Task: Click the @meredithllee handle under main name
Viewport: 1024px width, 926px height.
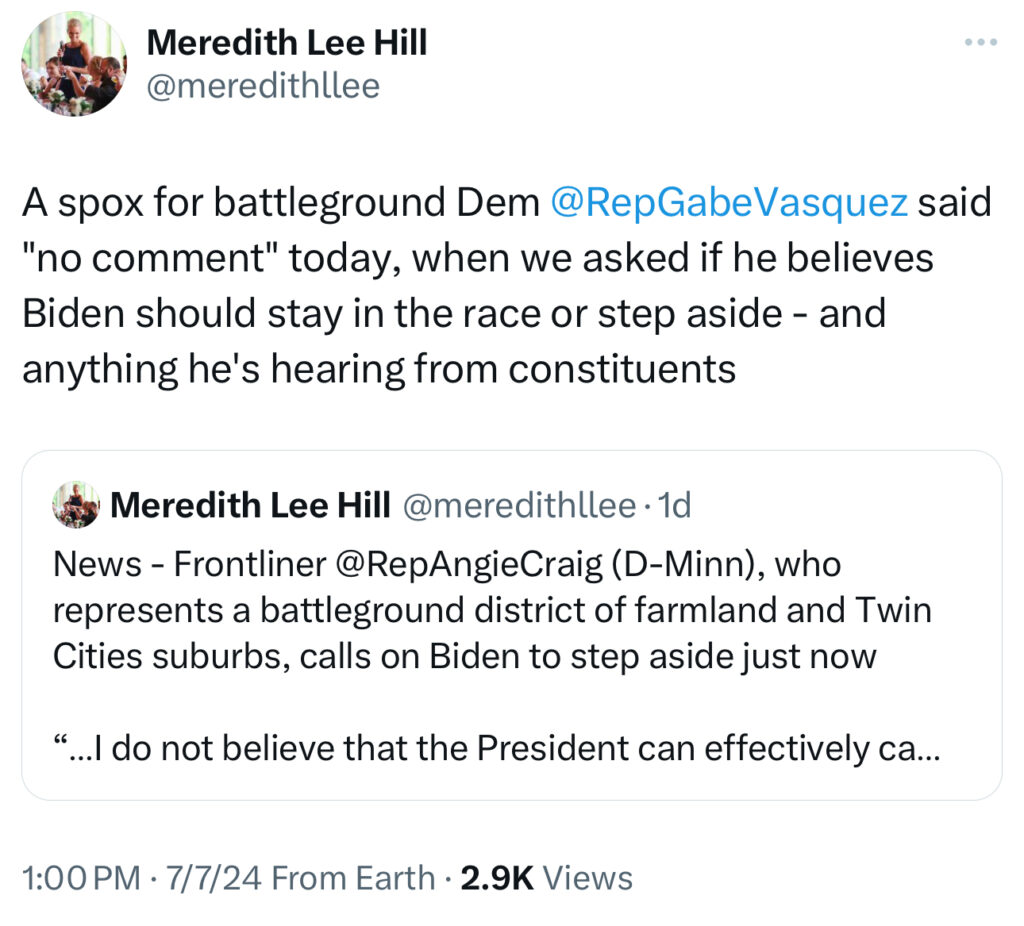Action: [x=263, y=86]
